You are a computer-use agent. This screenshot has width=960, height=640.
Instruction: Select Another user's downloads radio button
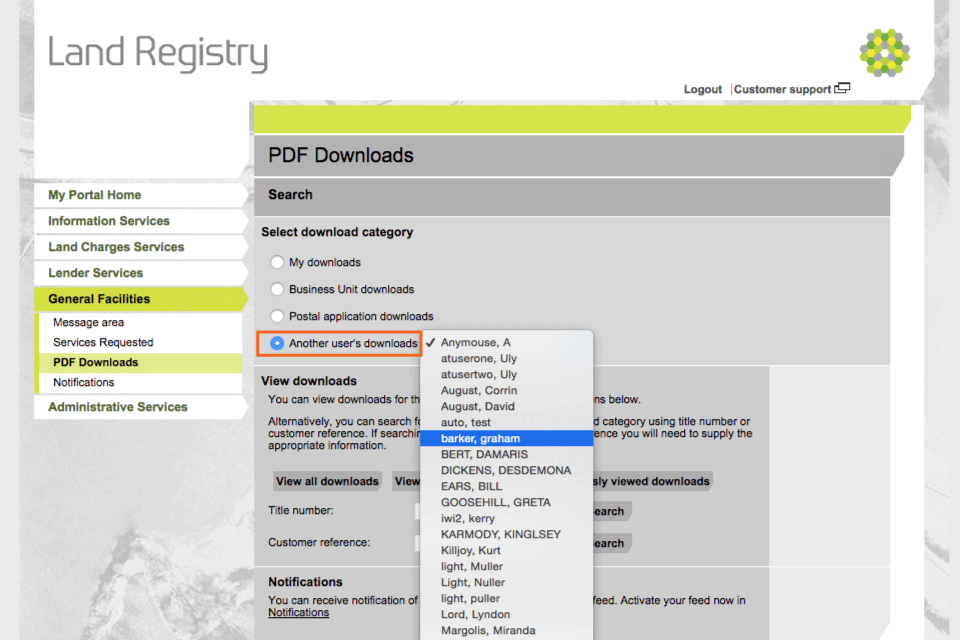[x=277, y=343]
